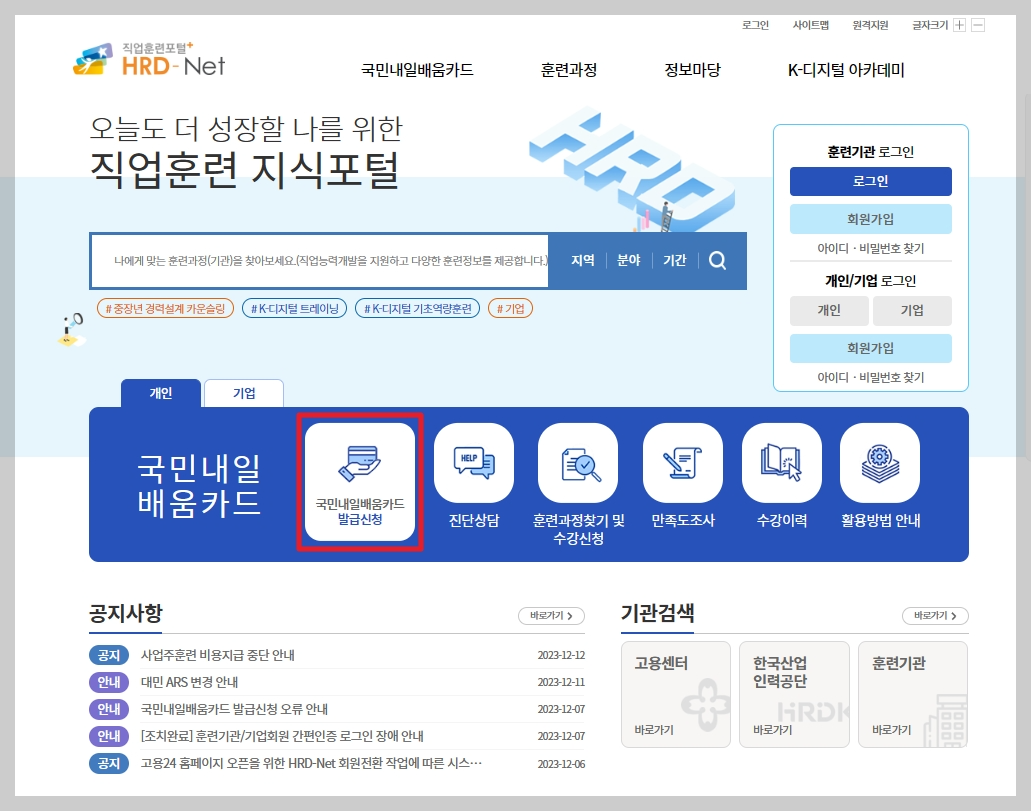1031x811 pixels.
Task: Decrease font size with minus icon
Action: click(x=978, y=25)
